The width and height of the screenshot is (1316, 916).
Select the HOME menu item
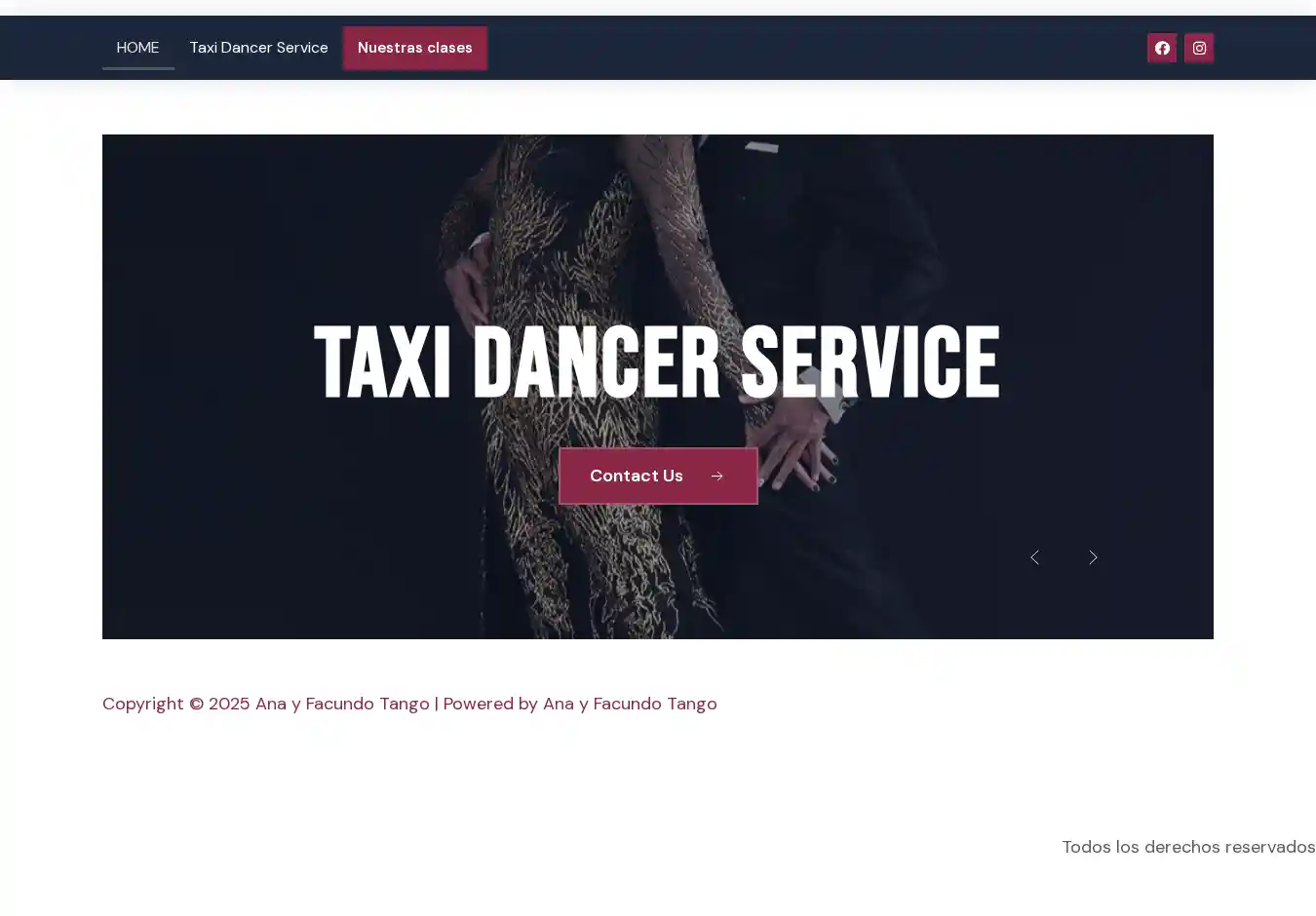tap(137, 48)
